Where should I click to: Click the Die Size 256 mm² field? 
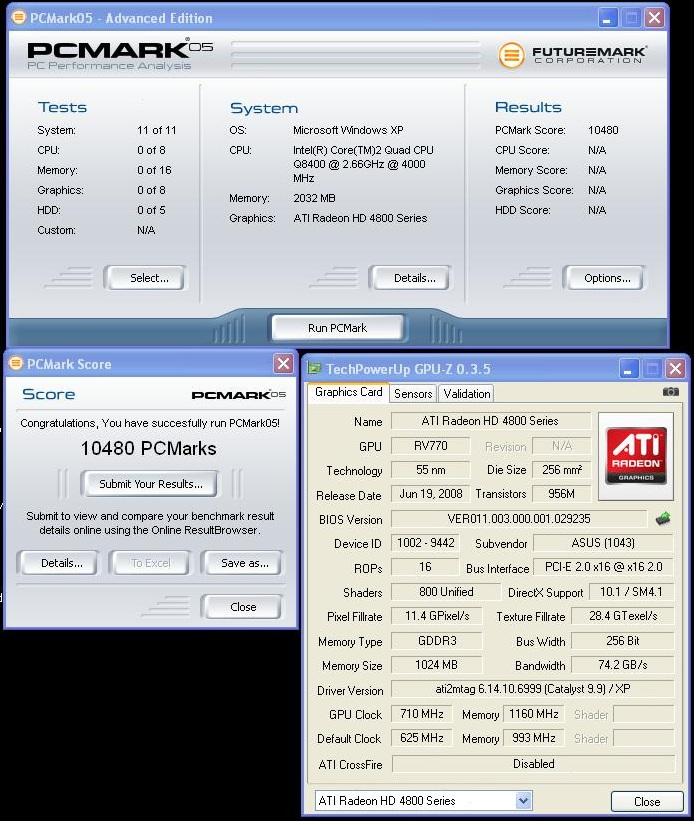562,470
